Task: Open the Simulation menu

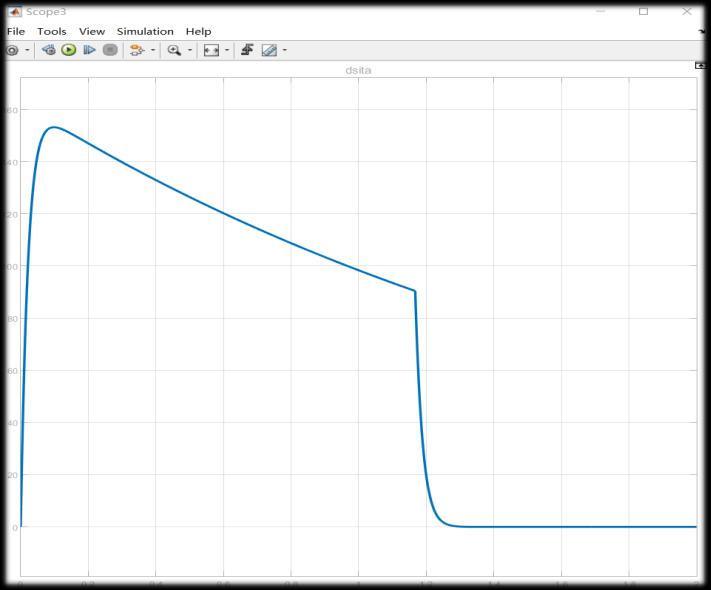Action: (145, 31)
